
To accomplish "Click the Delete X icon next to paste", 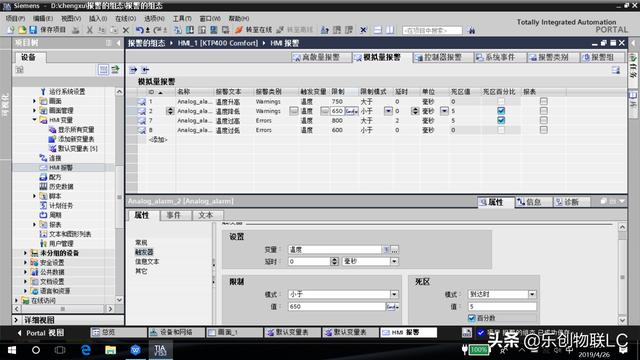I will point(126,30).
